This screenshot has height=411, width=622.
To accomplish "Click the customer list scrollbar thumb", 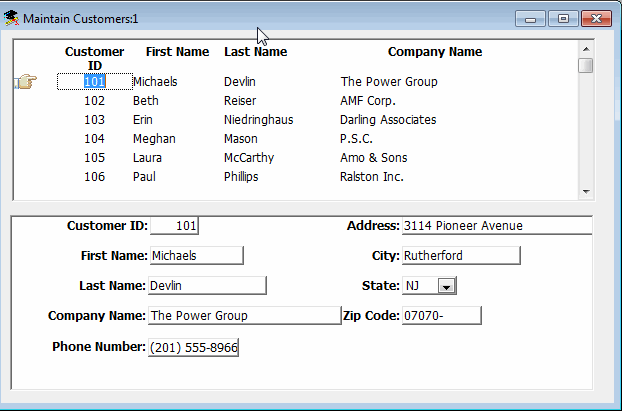I will tap(585, 66).
